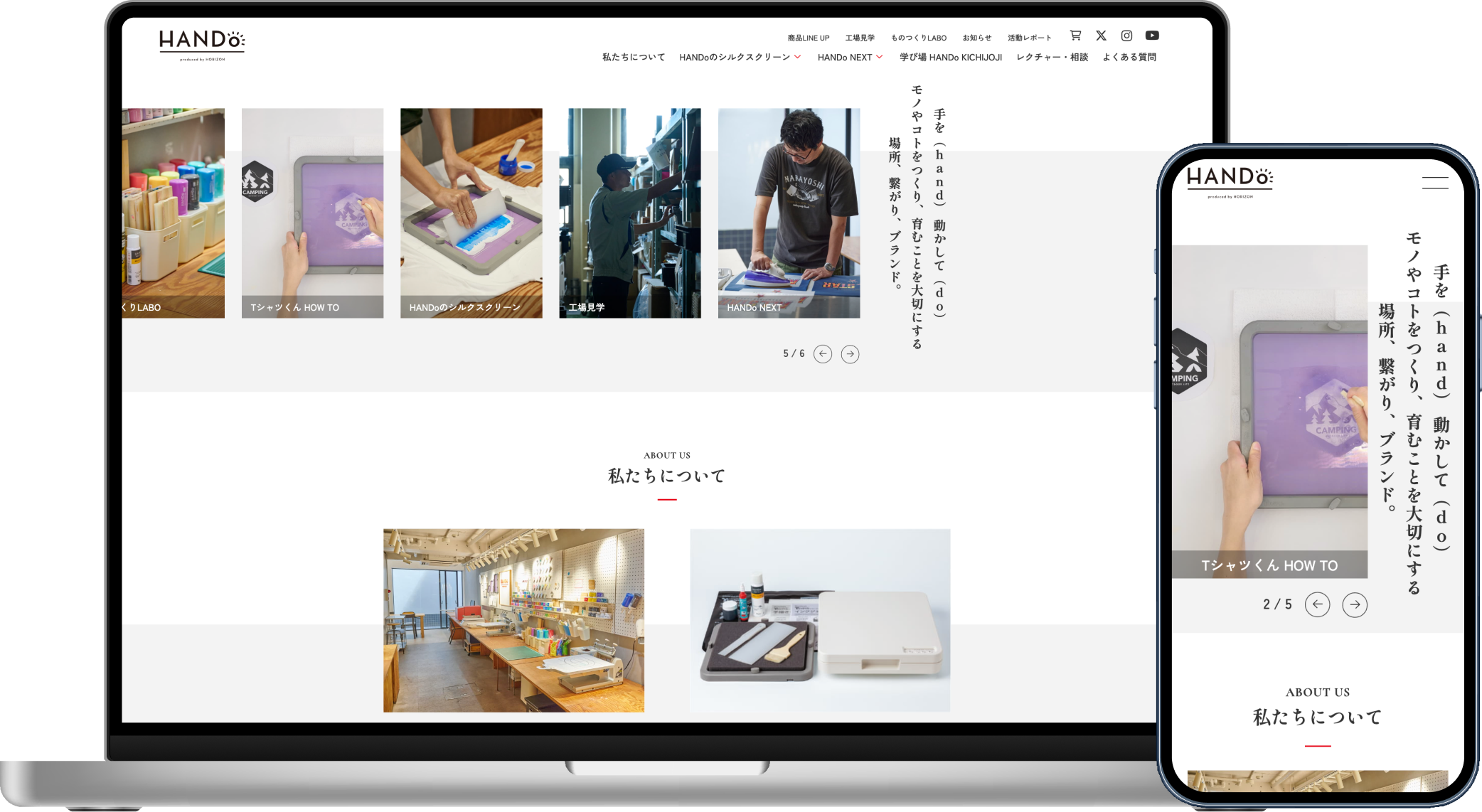The height and width of the screenshot is (812, 1482).
Task: Open the X (Twitter) social icon
Action: [x=1101, y=36]
